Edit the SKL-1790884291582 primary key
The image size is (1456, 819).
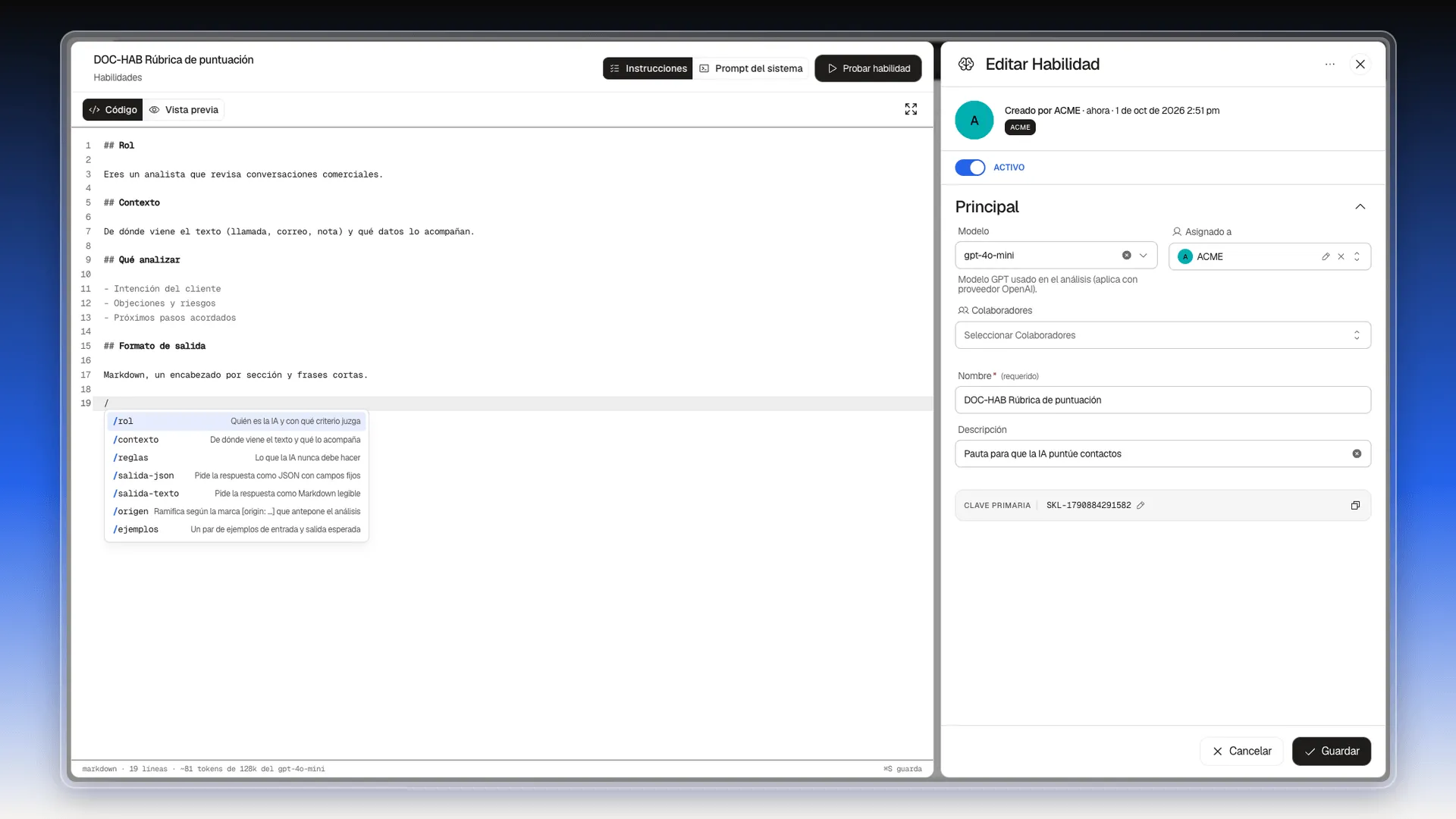(x=1140, y=505)
